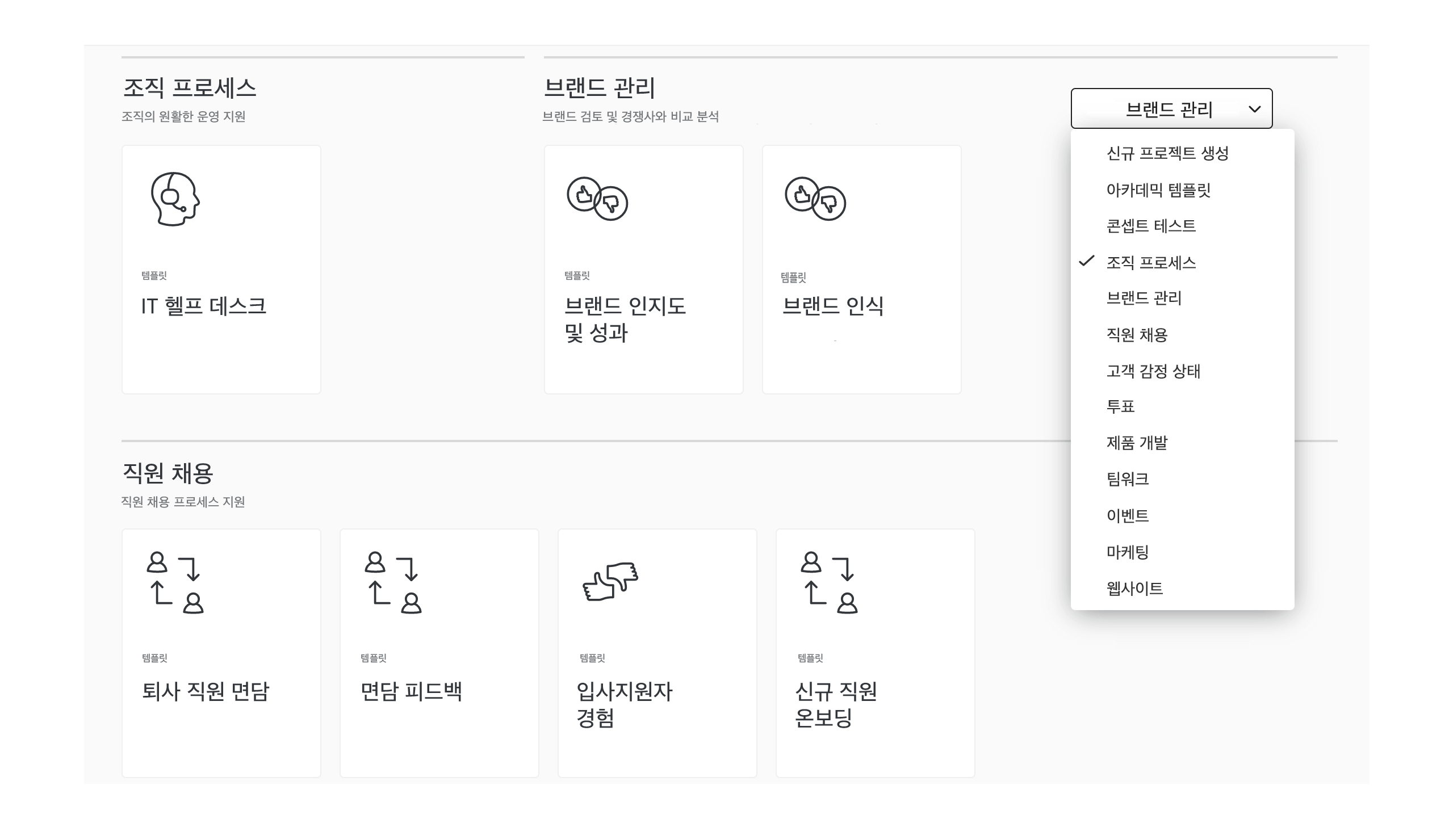Click the dropdown chevron arrow

1255,109
